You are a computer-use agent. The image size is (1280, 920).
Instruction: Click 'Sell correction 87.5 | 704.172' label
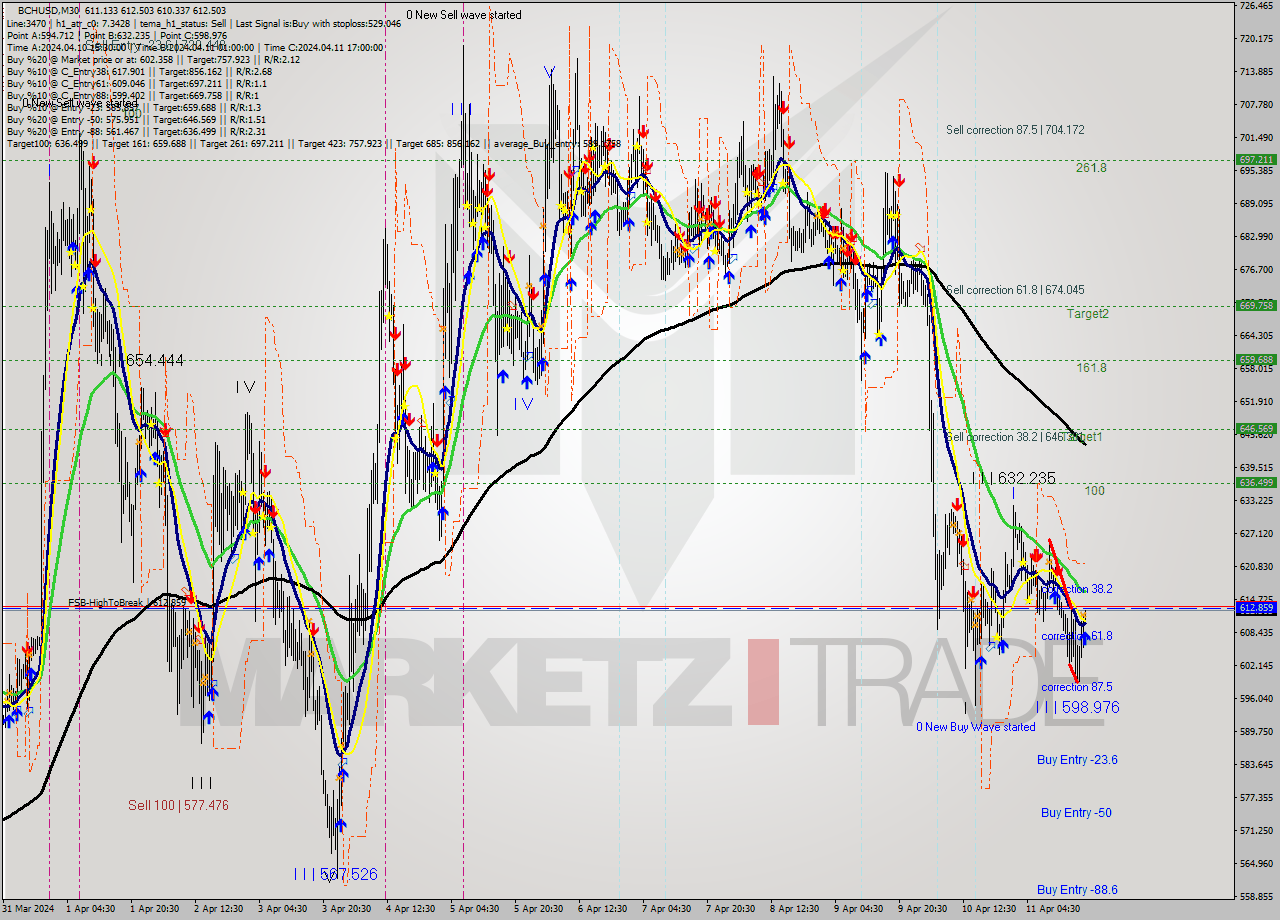pyautogui.click(x=1015, y=130)
